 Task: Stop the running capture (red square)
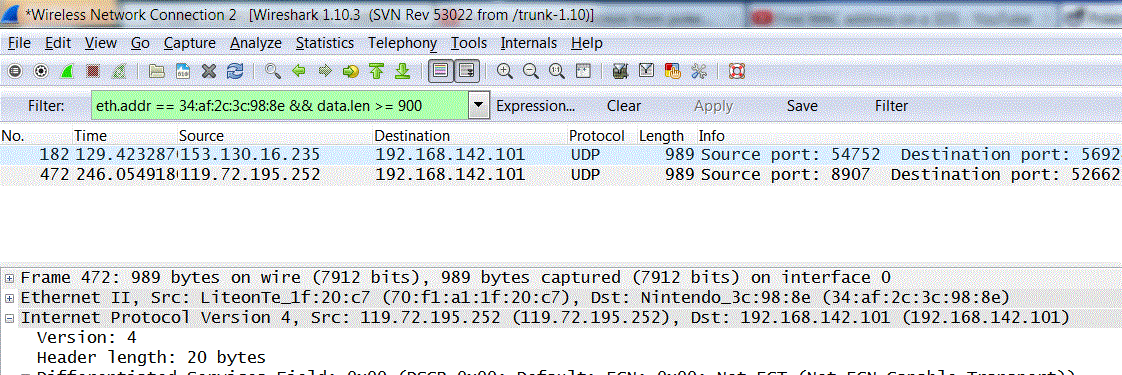[92, 71]
